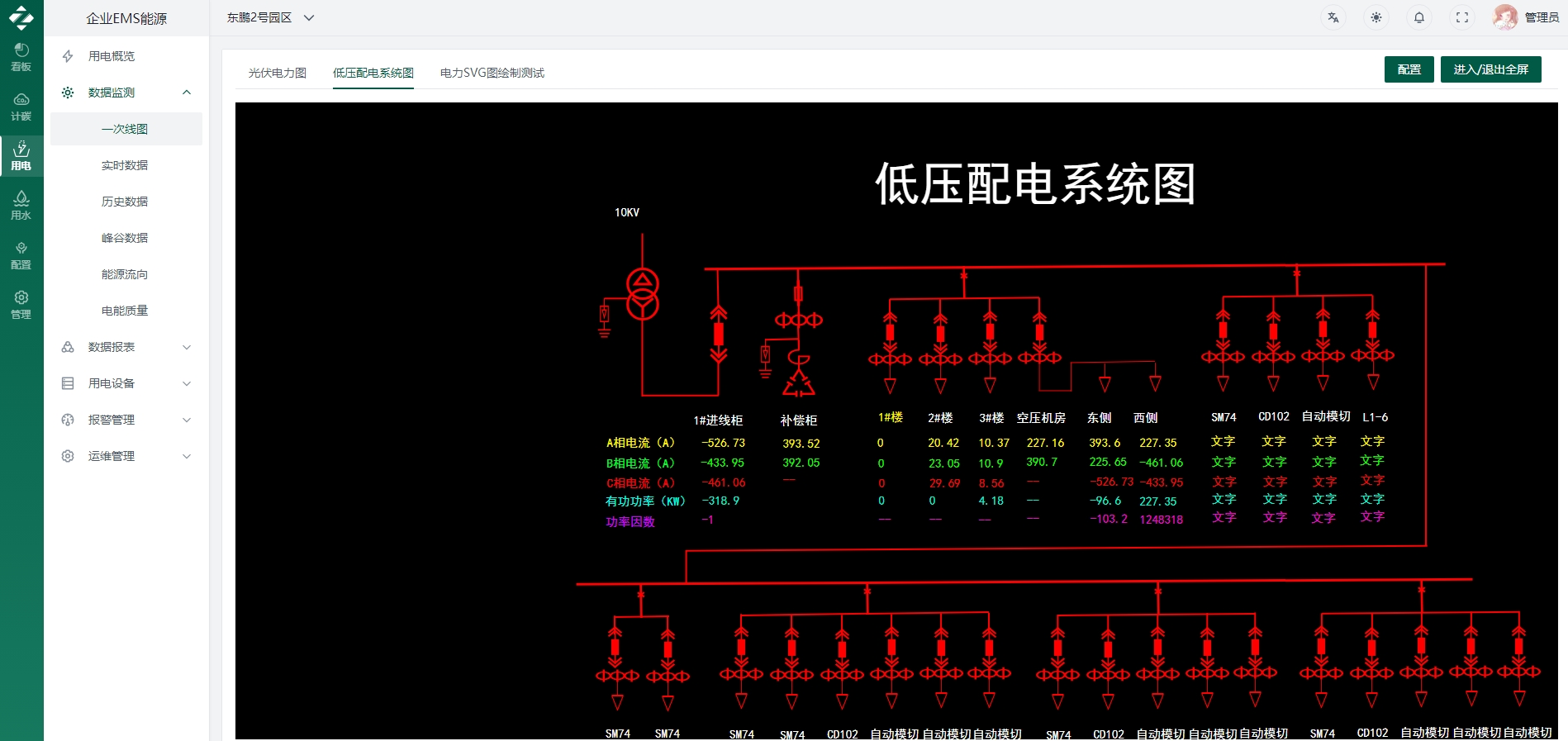Expand the 运维管理 menu chevron
Image resolution: width=1568 pixels, height=741 pixels.
187,456
